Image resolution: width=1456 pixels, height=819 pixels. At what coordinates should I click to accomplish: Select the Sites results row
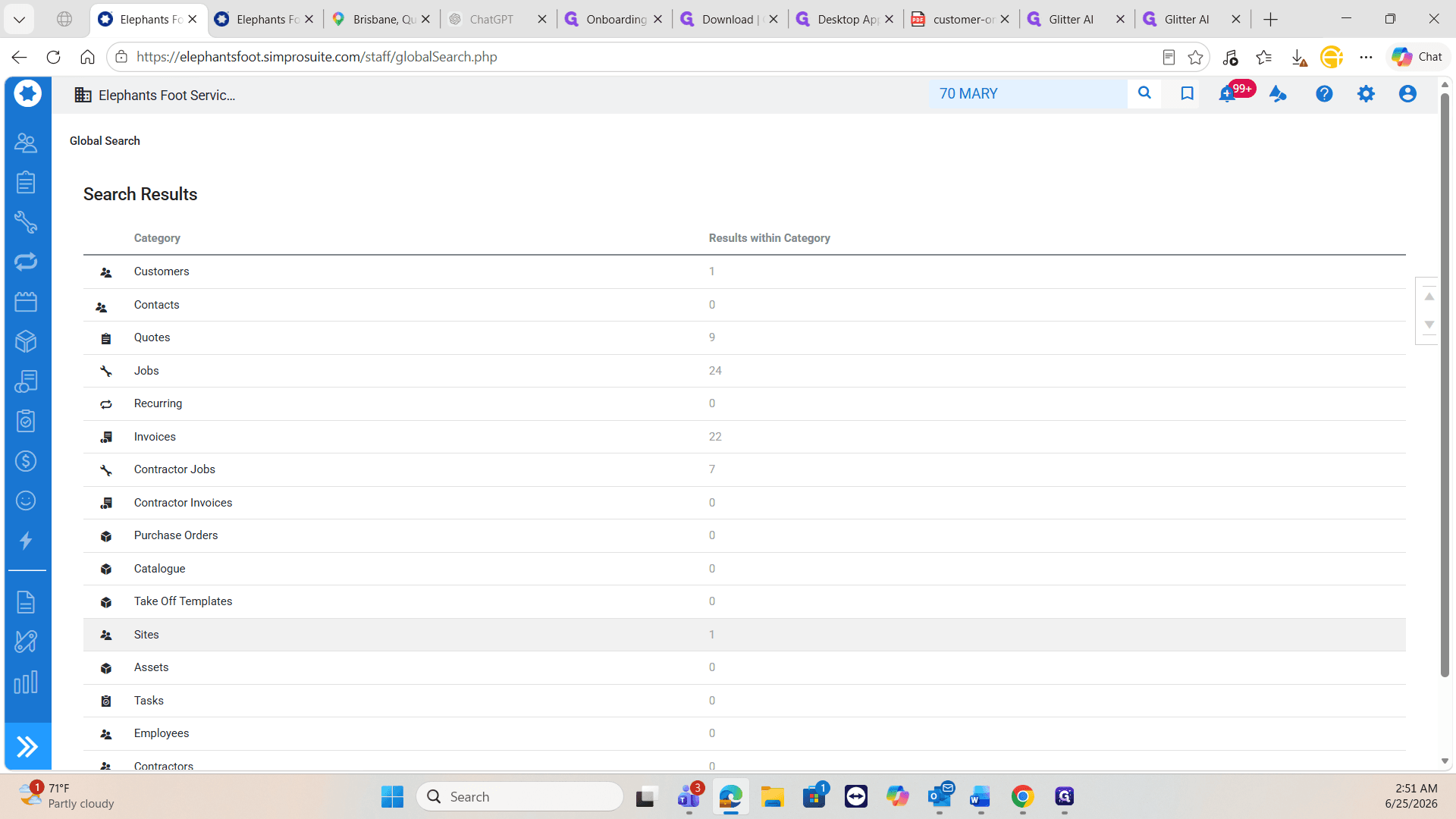(x=744, y=635)
